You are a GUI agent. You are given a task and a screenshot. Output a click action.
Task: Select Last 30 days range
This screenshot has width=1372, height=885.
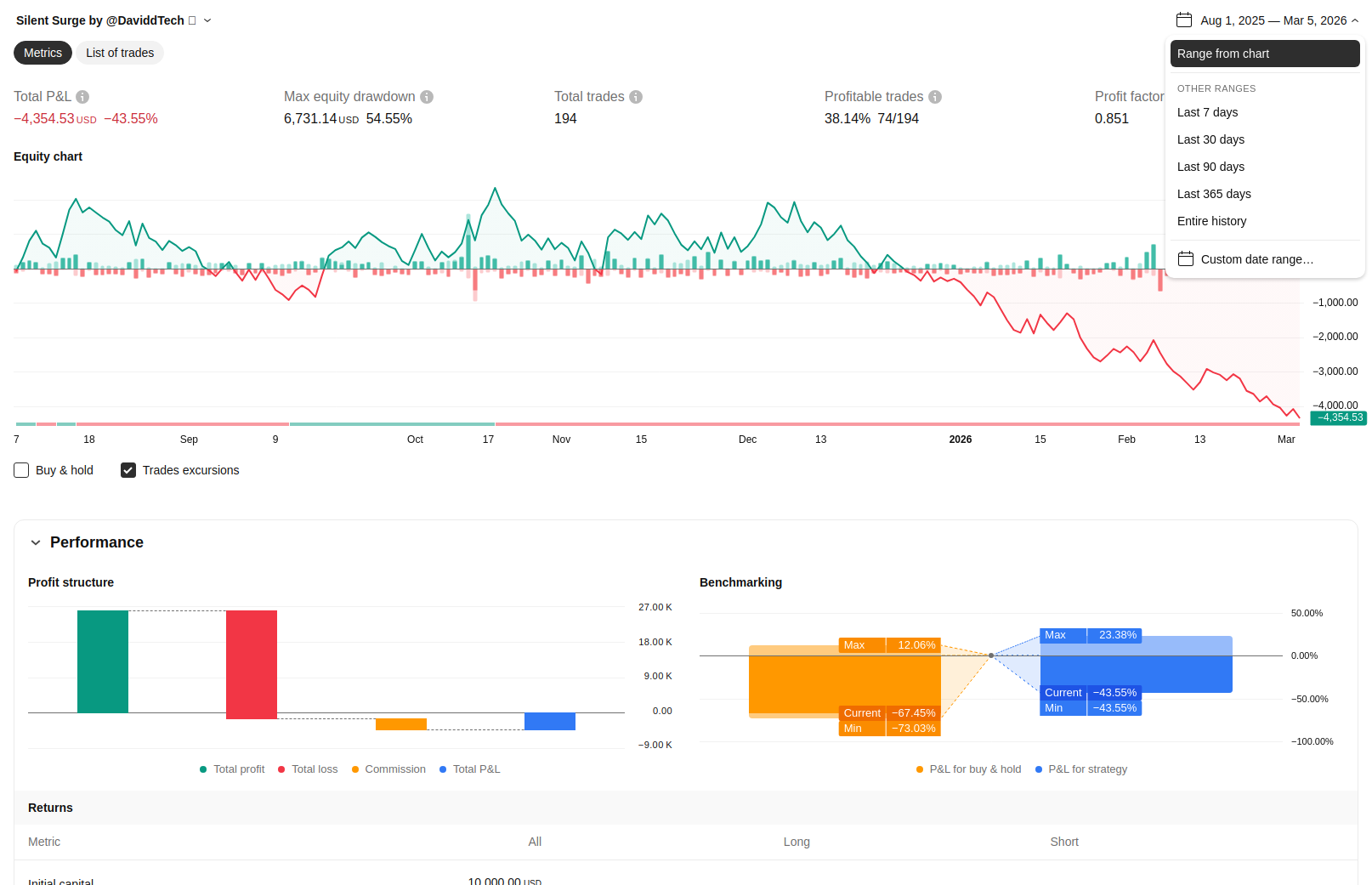(x=1210, y=139)
